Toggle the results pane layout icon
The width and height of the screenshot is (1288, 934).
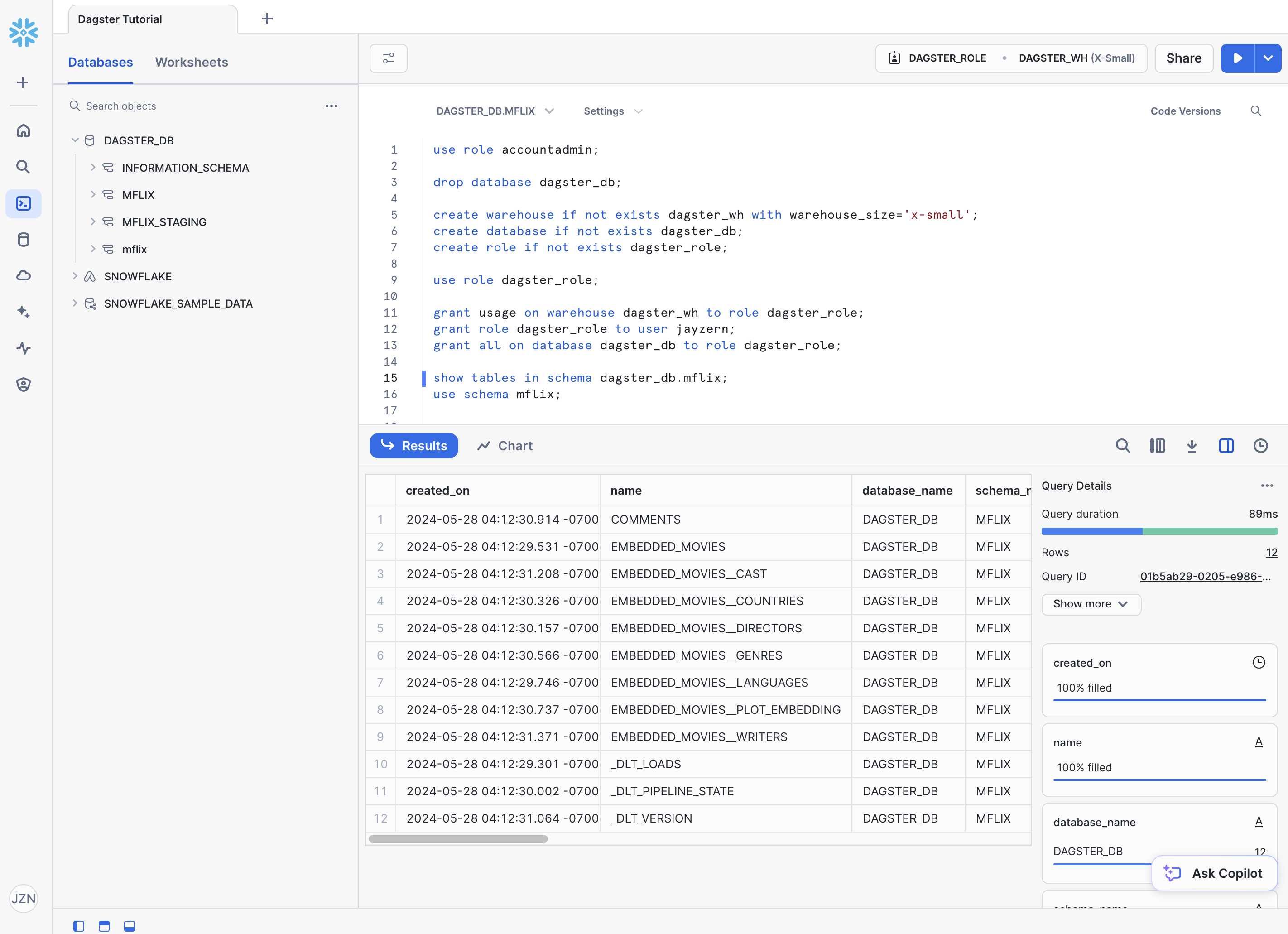click(130, 926)
